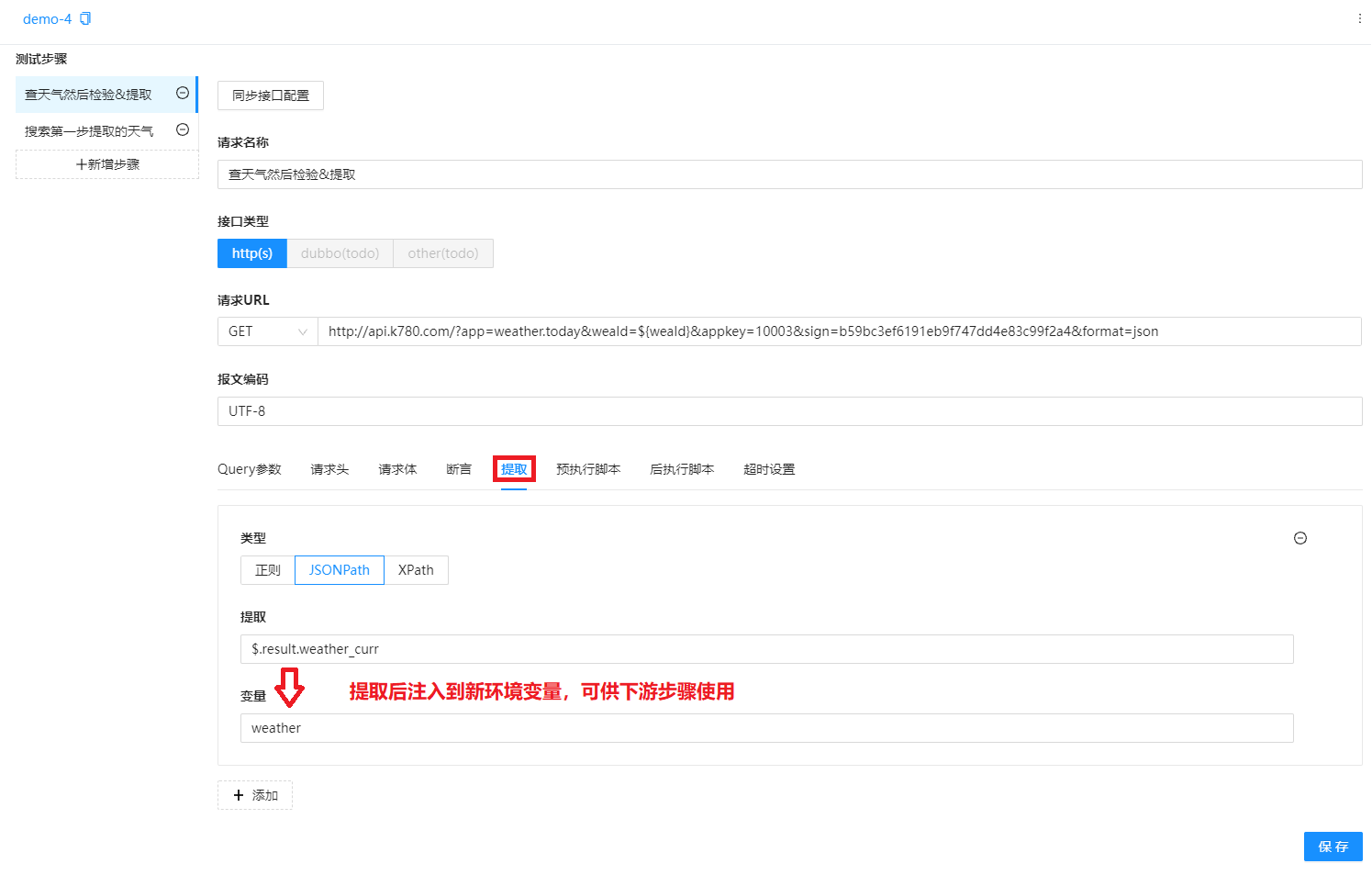Click the 变量 input containing weather
Screen dimensions: 1372x875
pyautogui.click(x=766, y=728)
